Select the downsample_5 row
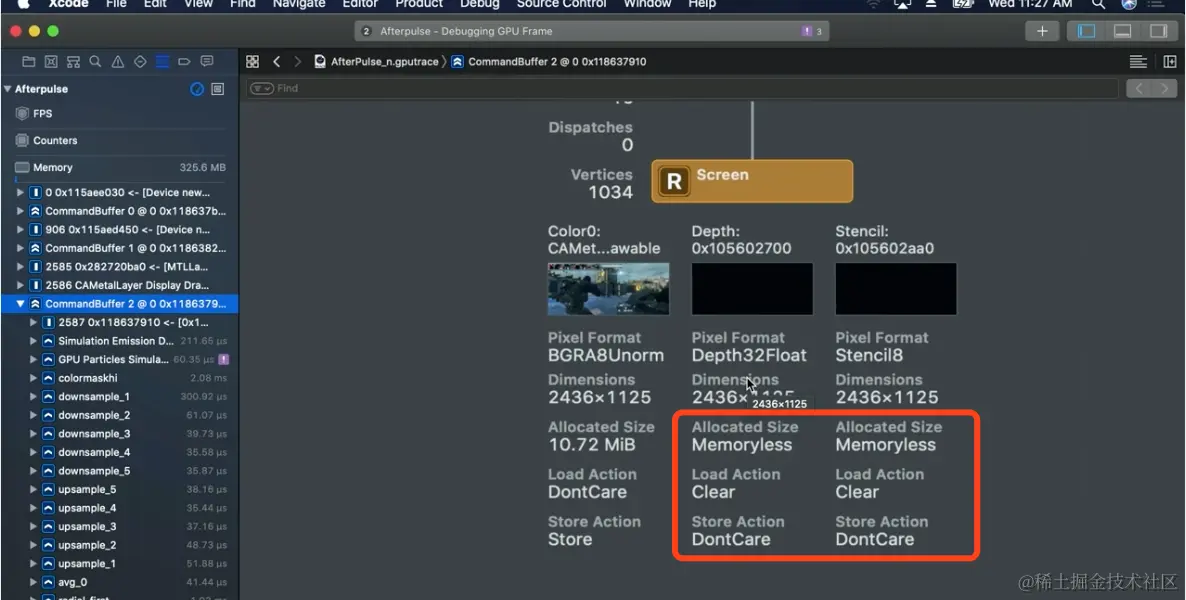 (119, 471)
